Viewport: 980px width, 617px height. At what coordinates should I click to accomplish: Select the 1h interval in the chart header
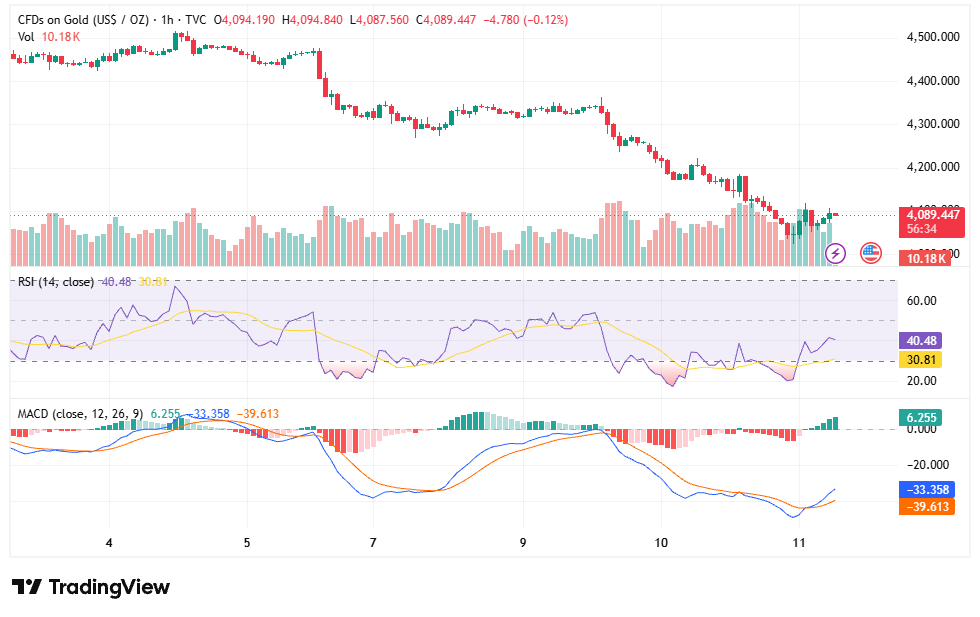167,20
